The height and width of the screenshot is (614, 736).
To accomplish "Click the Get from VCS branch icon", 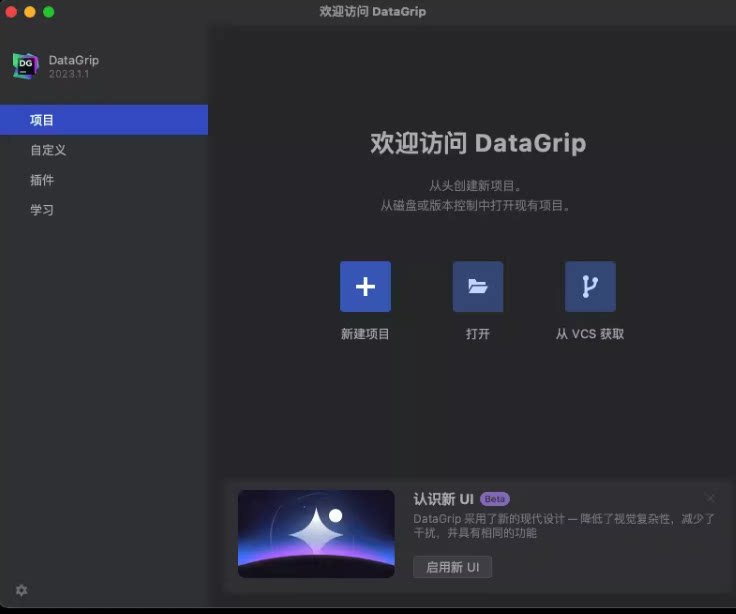I will [590, 286].
